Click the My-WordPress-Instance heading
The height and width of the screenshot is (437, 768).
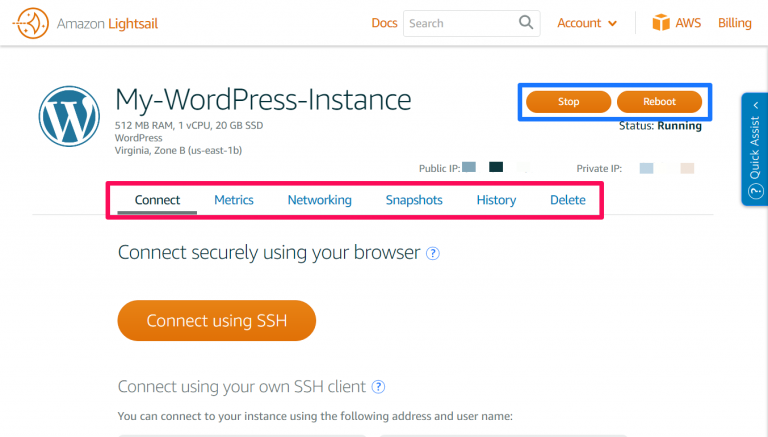click(x=263, y=99)
